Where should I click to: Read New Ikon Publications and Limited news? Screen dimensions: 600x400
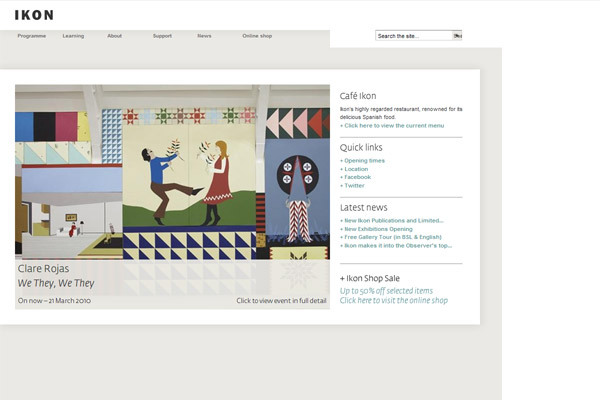point(392,221)
